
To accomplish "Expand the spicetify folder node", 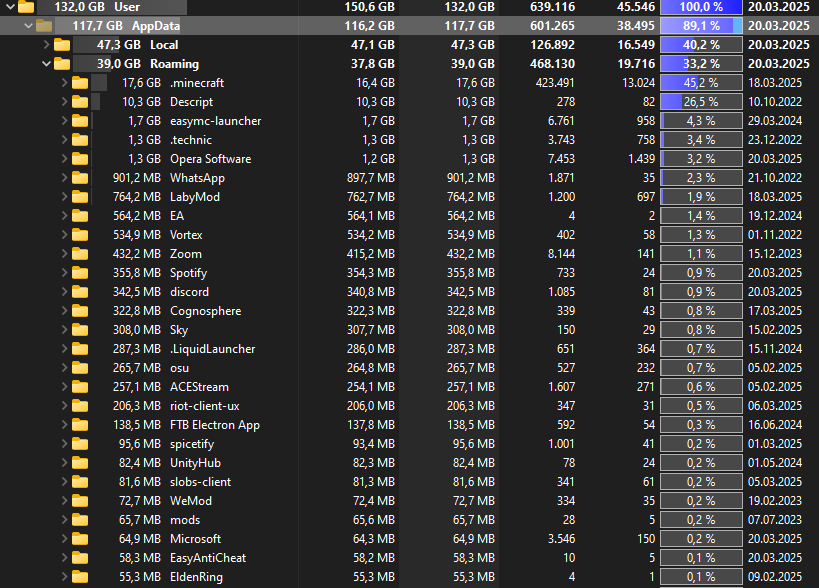I will pyautogui.click(x=65, y=444).
